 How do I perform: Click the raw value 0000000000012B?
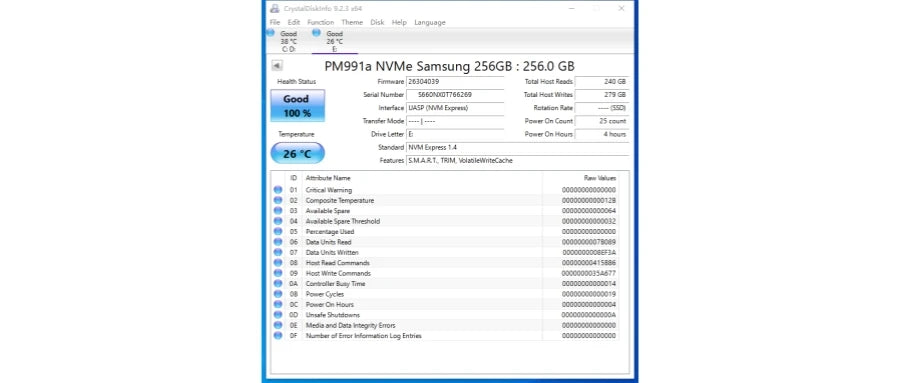pyautogui.click(x=589, y=200)
